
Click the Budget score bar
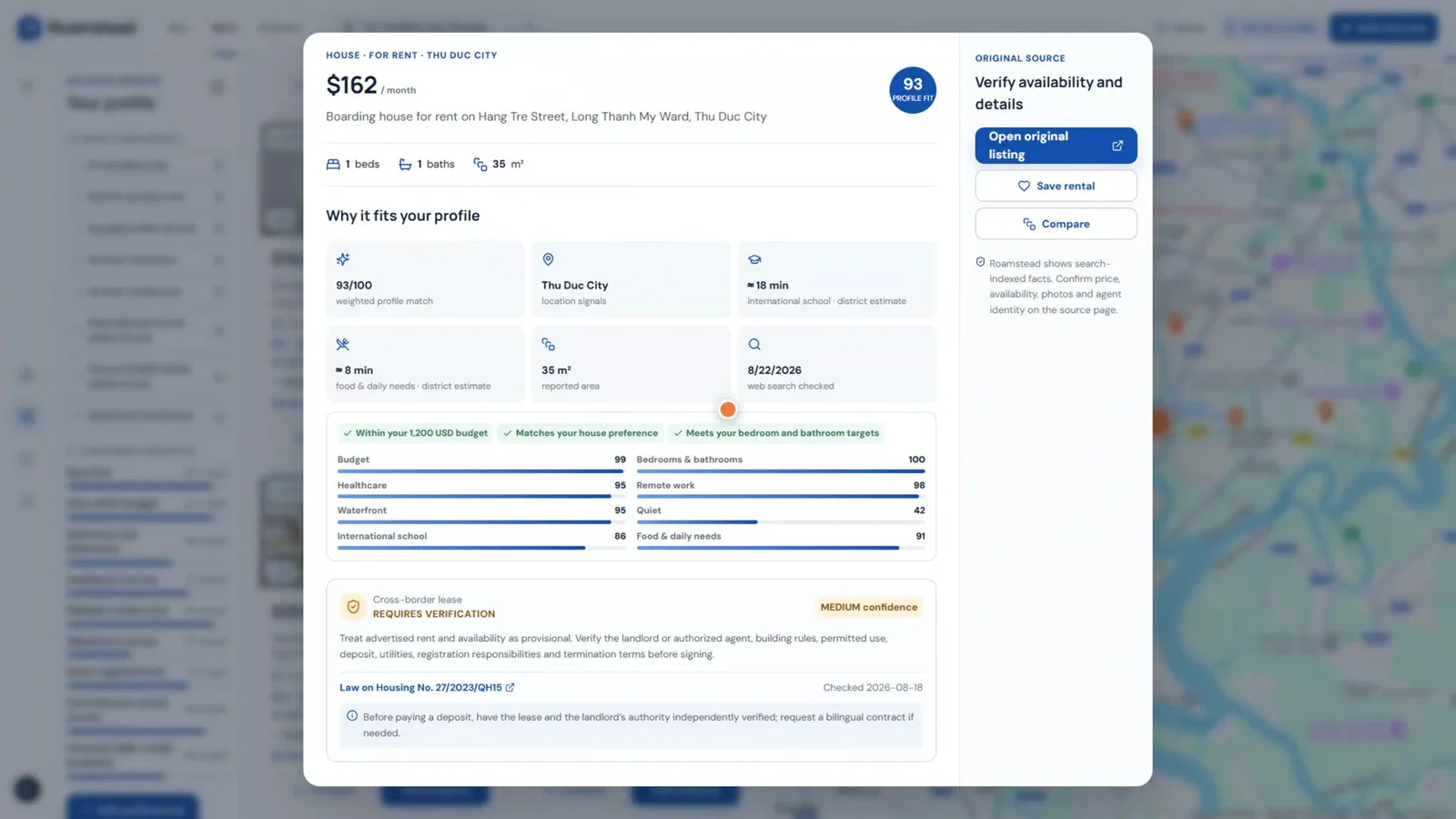[x=481, y=471]
